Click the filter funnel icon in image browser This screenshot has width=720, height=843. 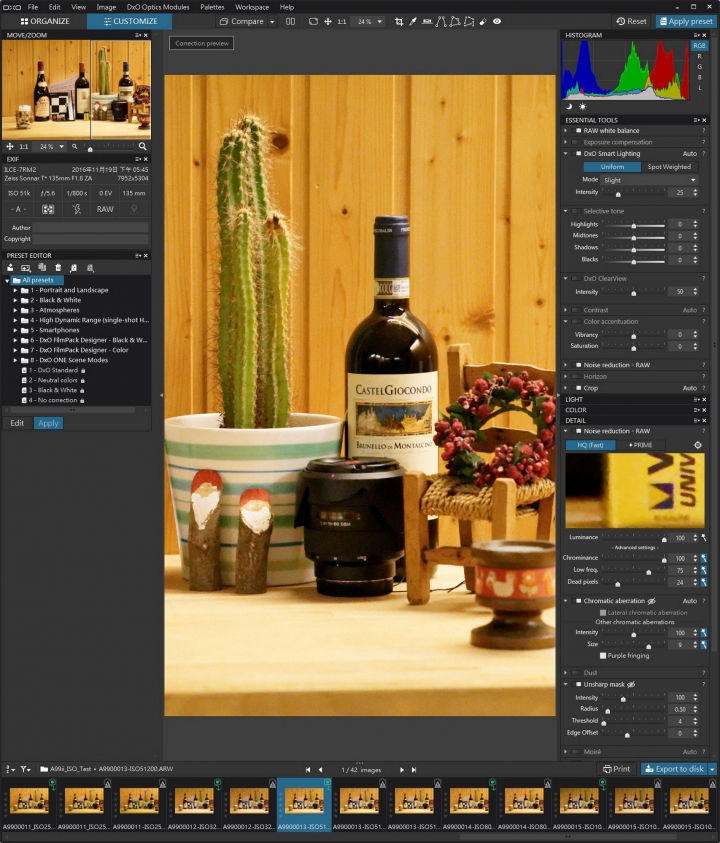[25, 769]
